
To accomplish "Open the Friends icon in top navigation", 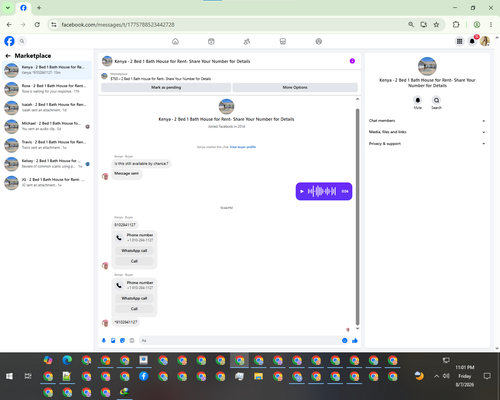I will click(247, 41).
